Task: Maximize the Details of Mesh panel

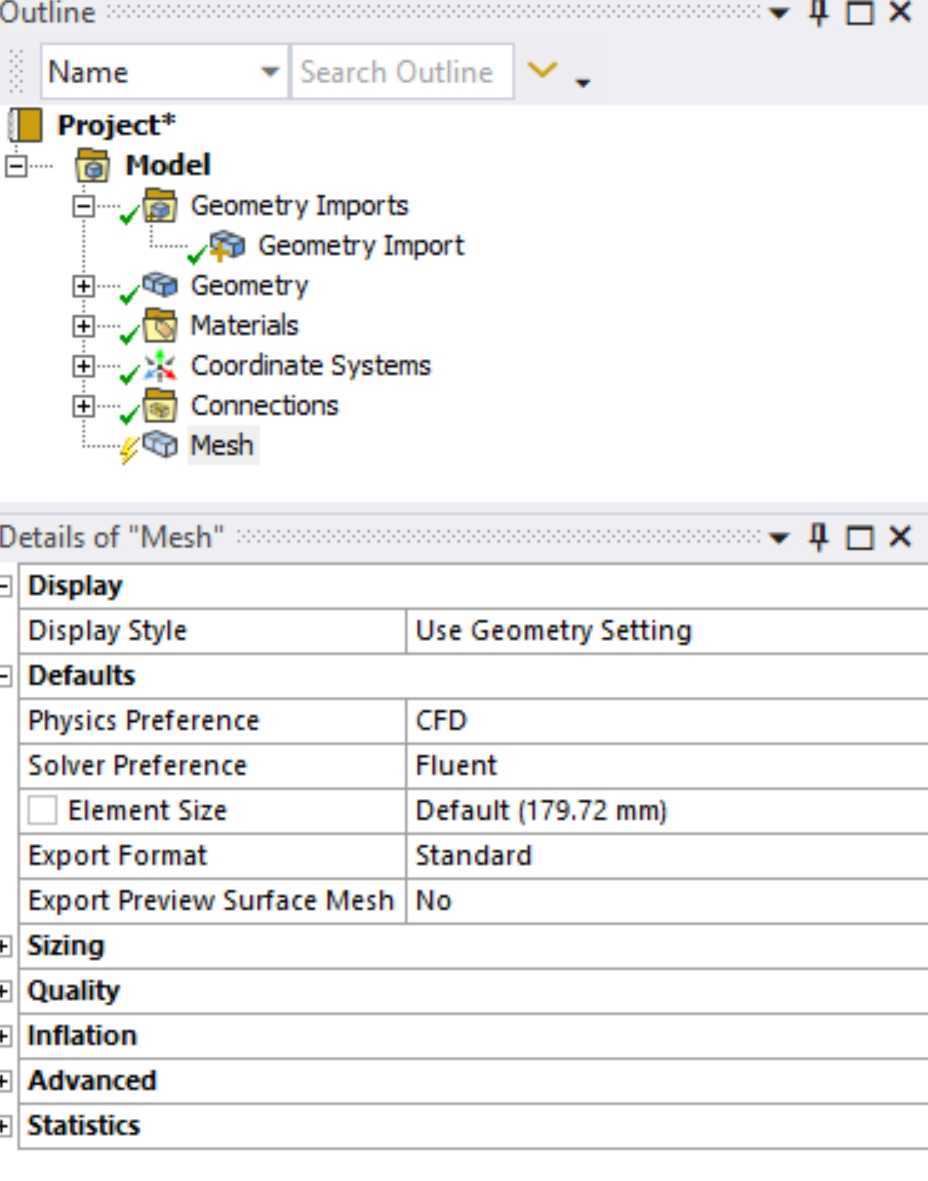Action: click(x=860, y=538)
